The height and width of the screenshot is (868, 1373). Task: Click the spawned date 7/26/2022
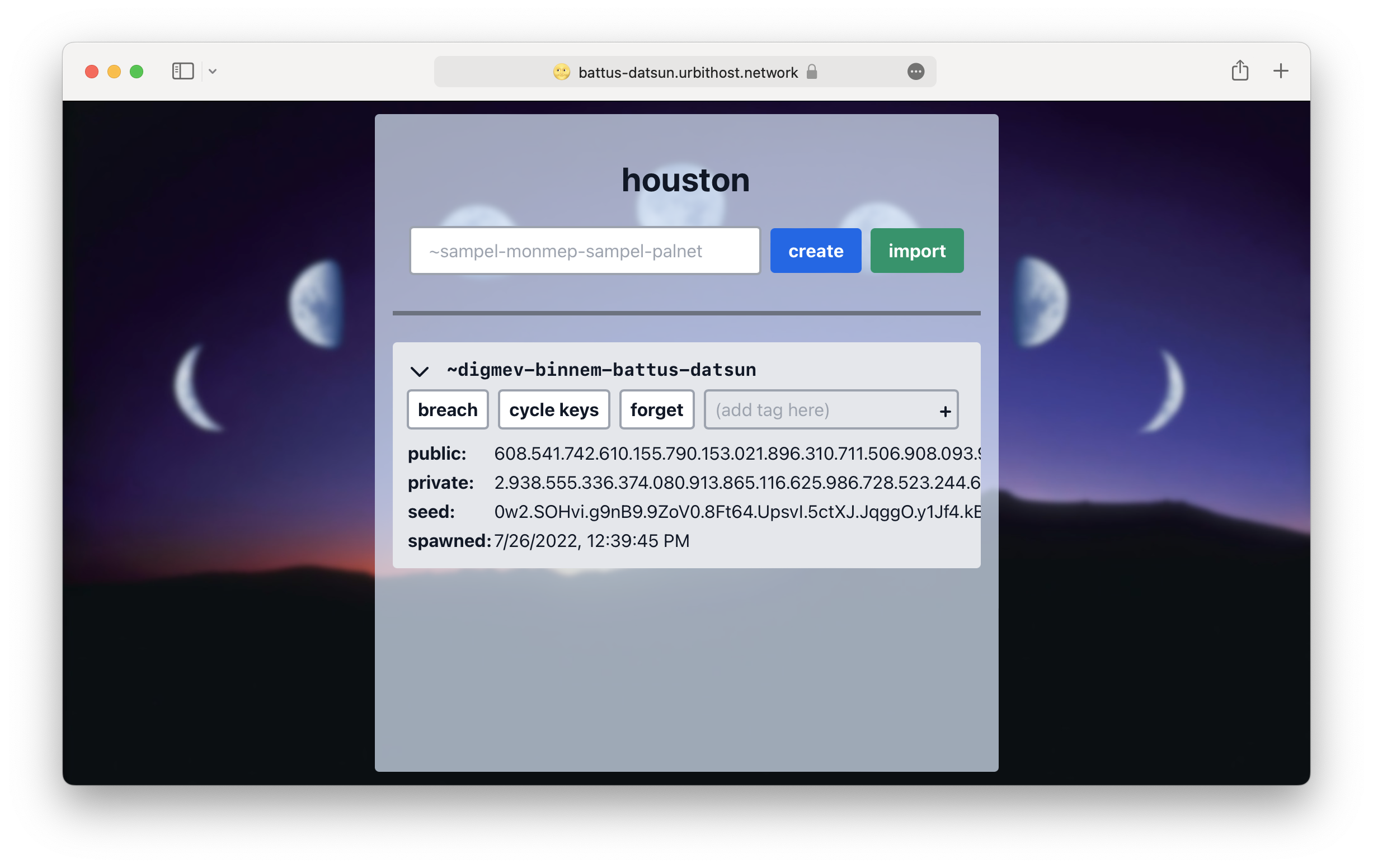click(592, 541)
